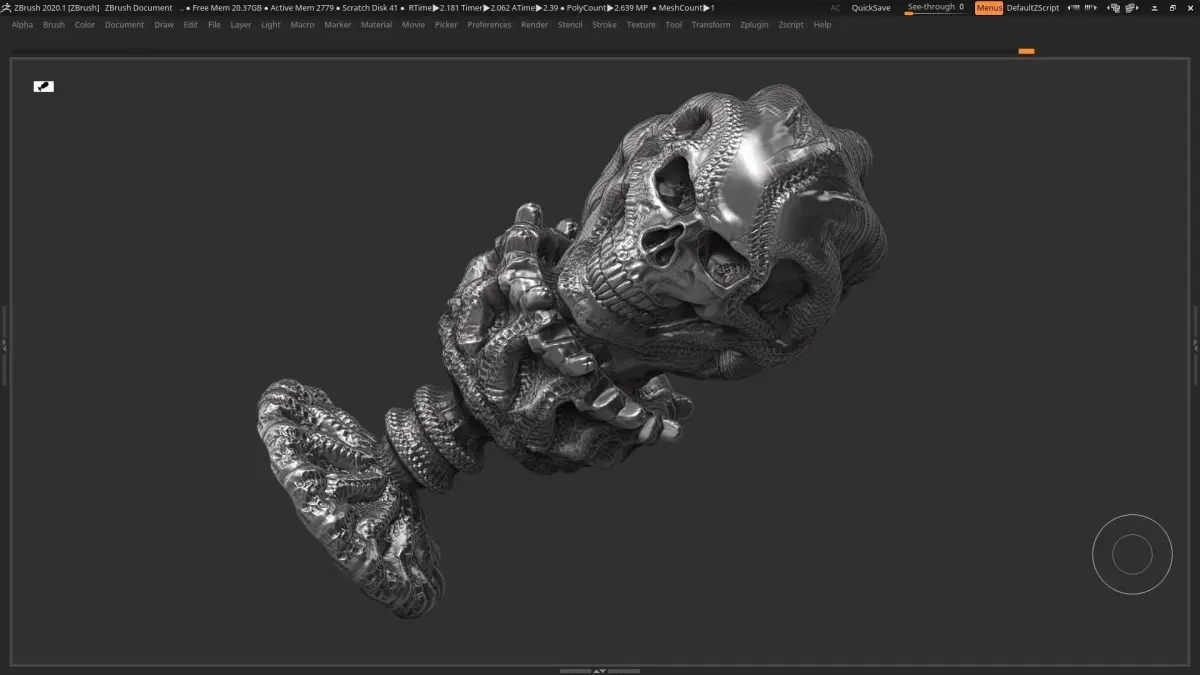This screenshot has height=675, width=1200.
Task: Open the Stroke menu
Action: (604, 25)
